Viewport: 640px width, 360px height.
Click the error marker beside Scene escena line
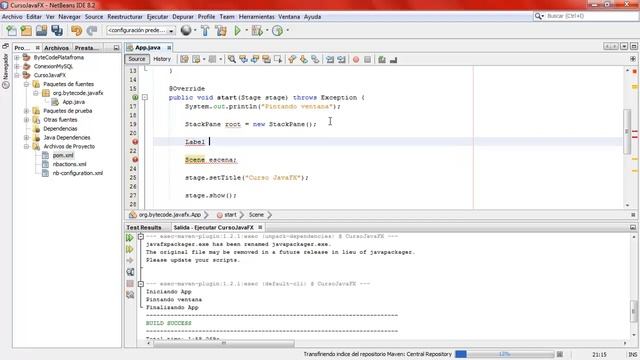pyautogui.click(x=135, y=160)
